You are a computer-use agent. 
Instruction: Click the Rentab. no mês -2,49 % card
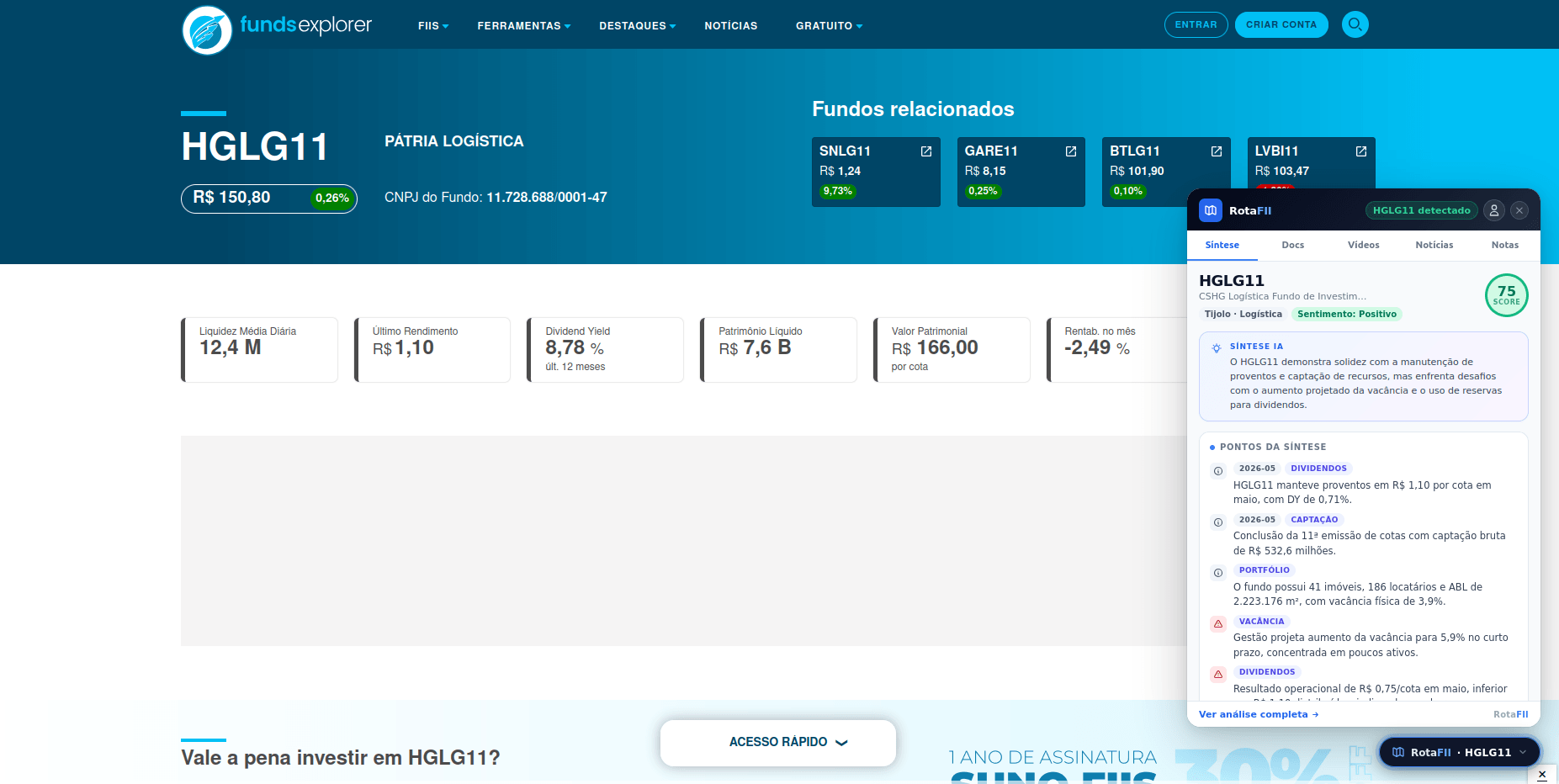tap(1116, 350)
